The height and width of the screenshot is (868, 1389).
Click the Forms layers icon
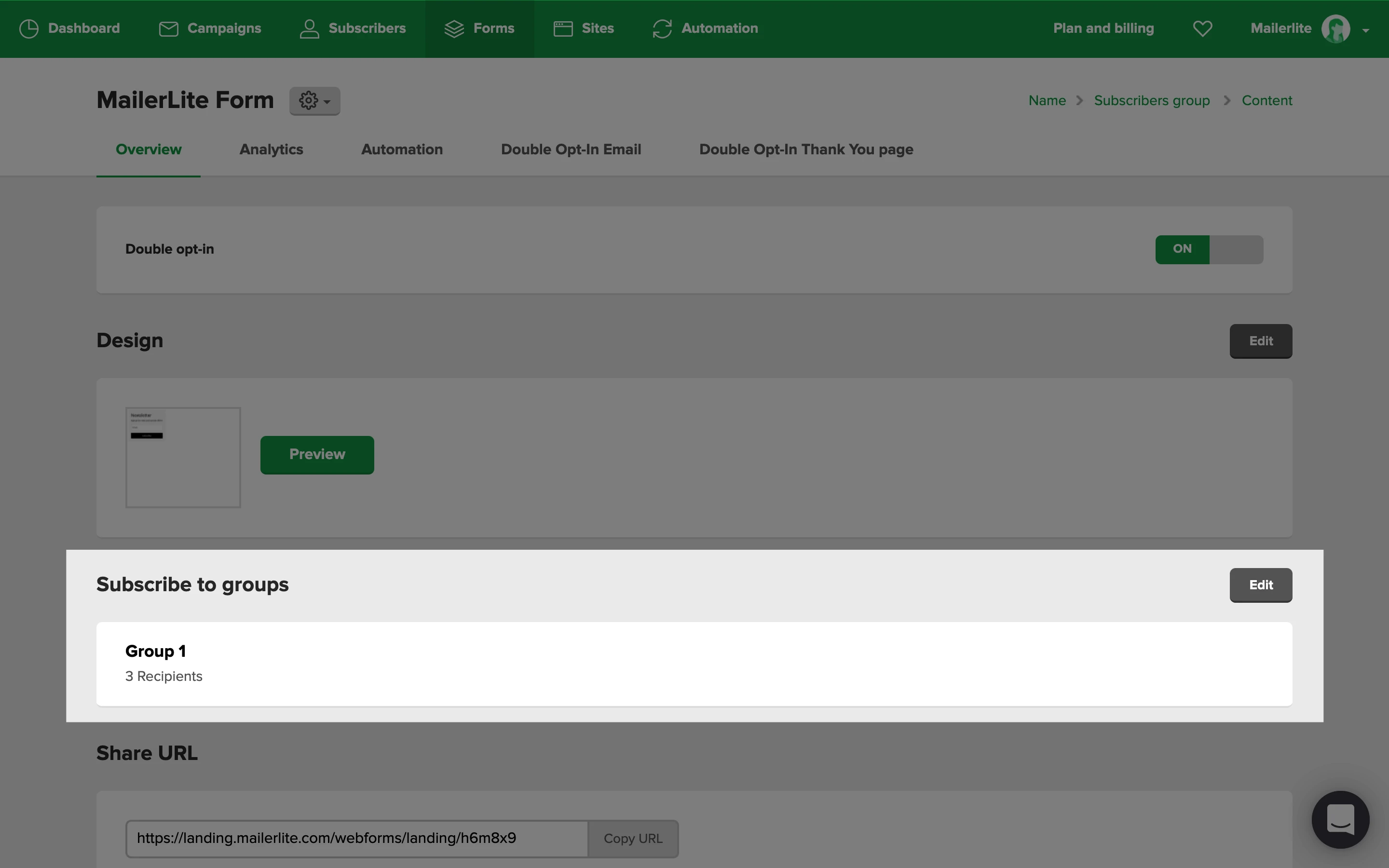tap(454, 29)
